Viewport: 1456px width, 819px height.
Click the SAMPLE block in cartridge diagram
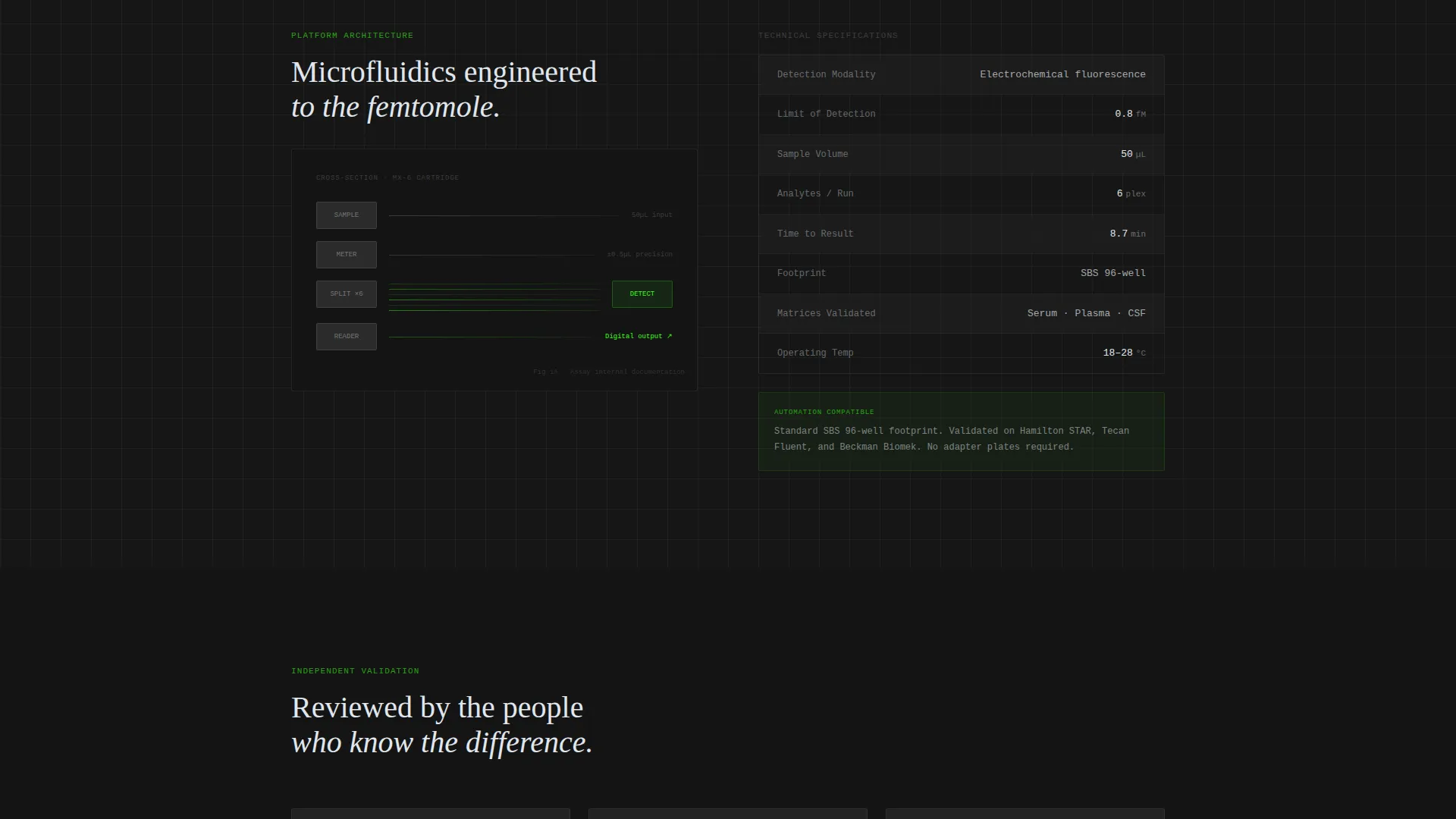coord(346,215)
